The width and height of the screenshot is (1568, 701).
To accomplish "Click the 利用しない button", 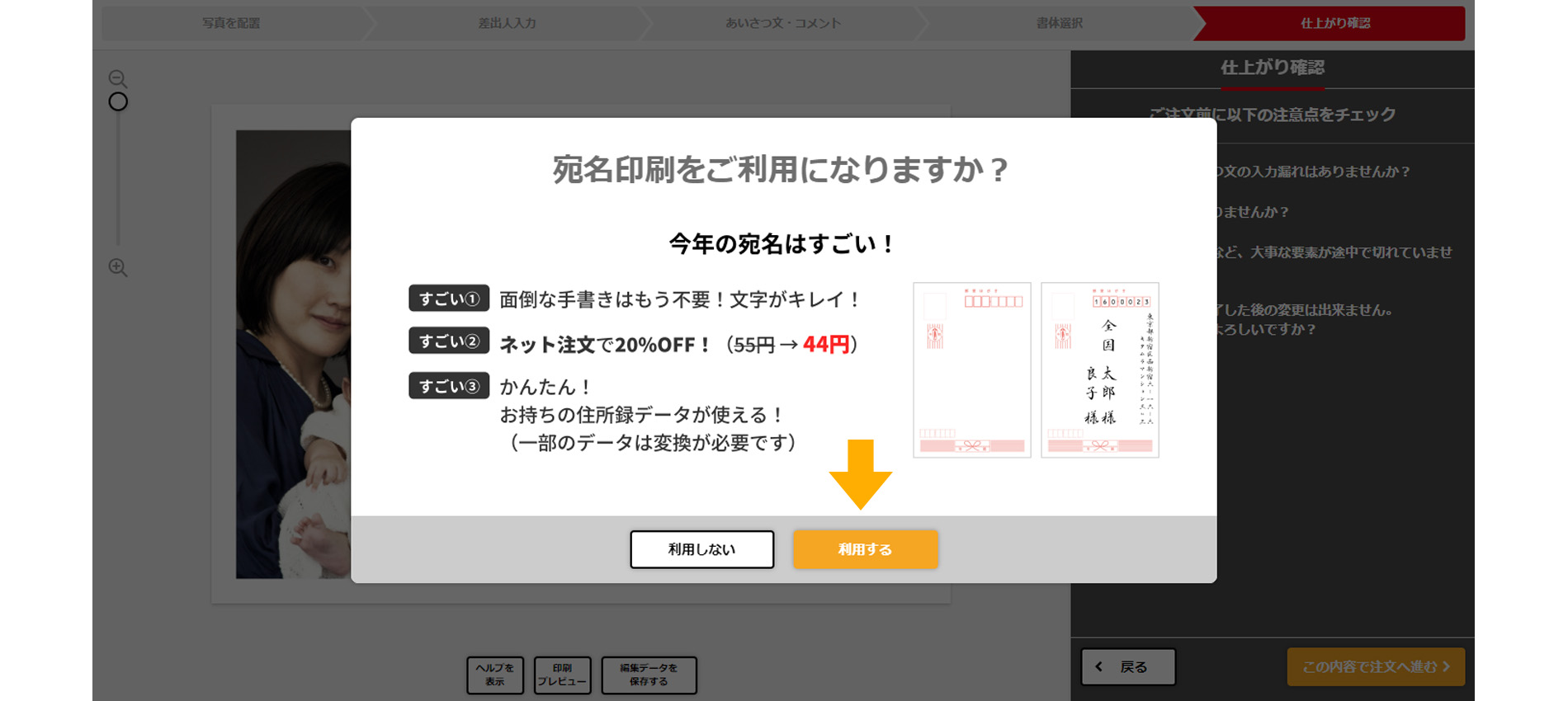I will pos(701,549).
